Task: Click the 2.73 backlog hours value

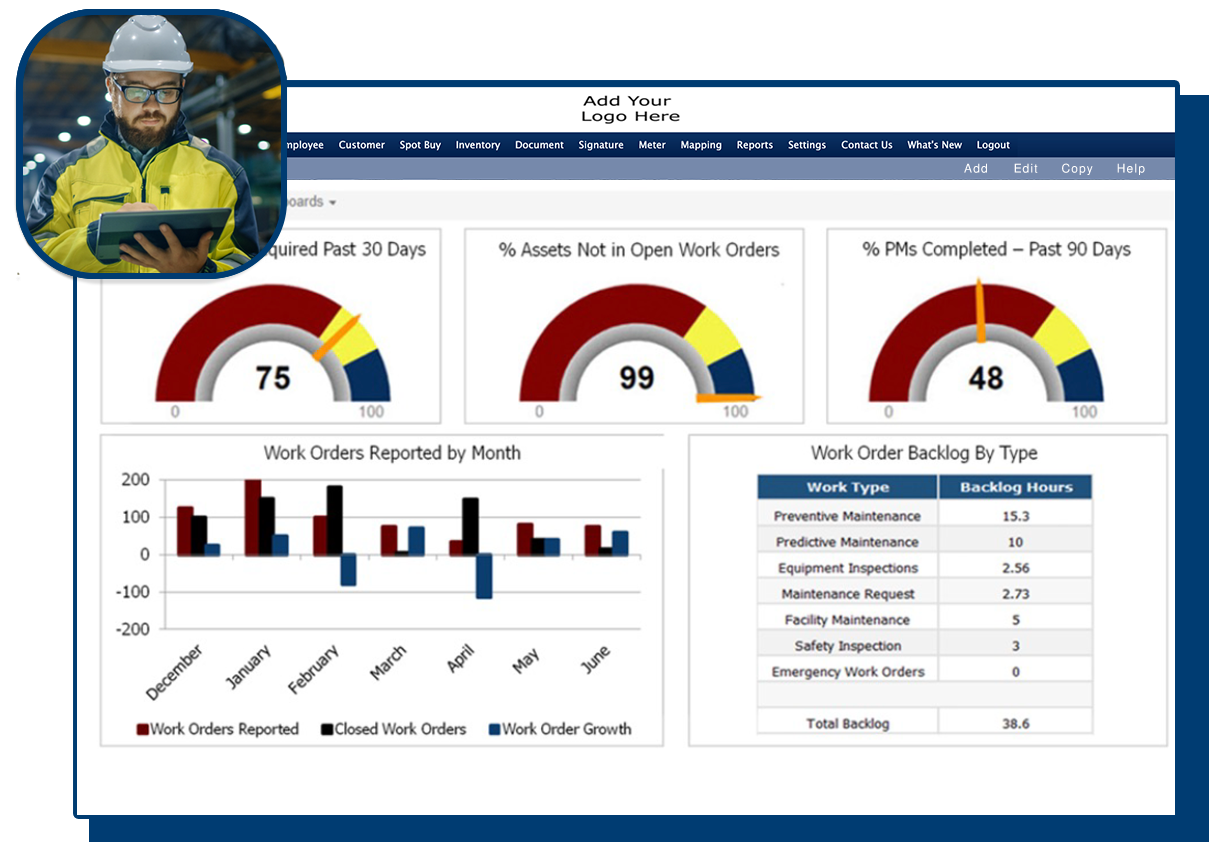Action: pyautogui.click(x=1015, y=594)
